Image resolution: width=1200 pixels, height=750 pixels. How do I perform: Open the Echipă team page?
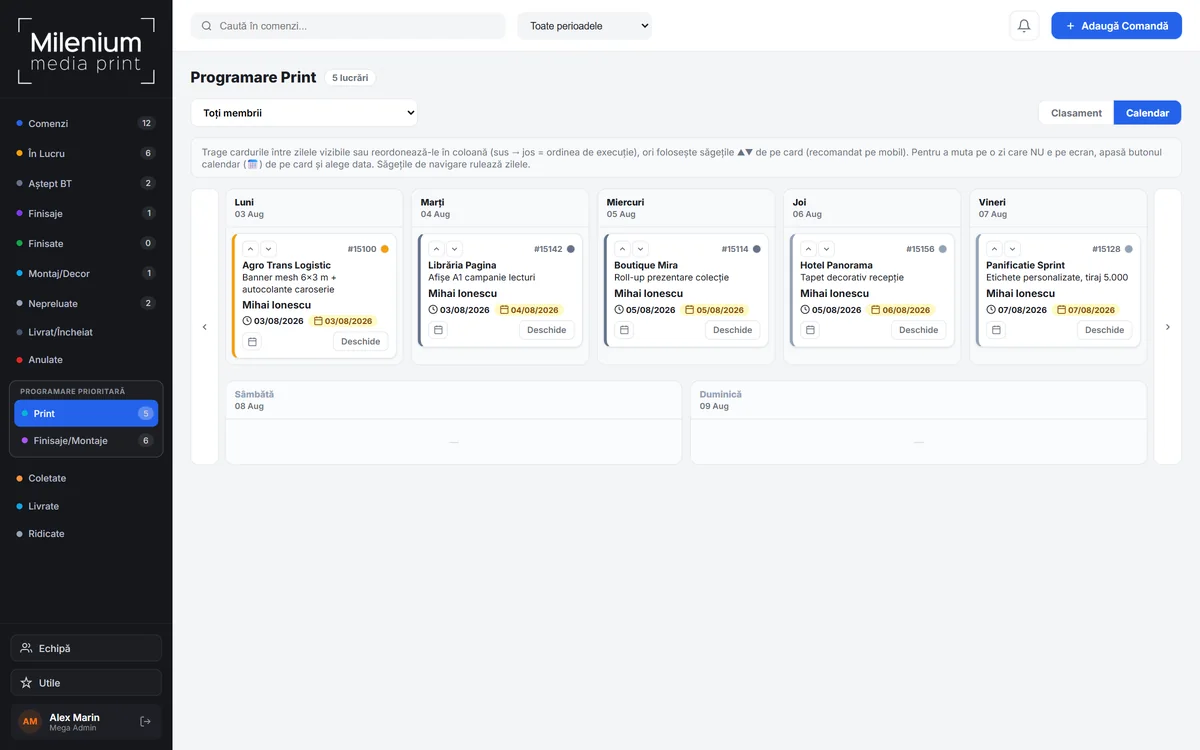(x=86, y=648)
